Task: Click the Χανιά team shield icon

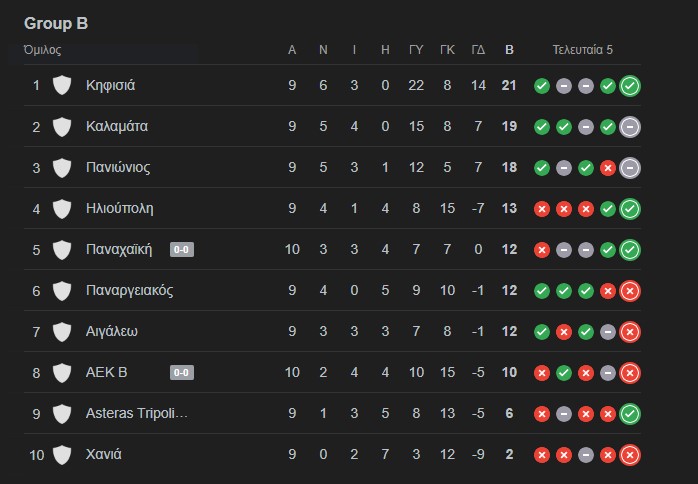Action: [62, 455]
